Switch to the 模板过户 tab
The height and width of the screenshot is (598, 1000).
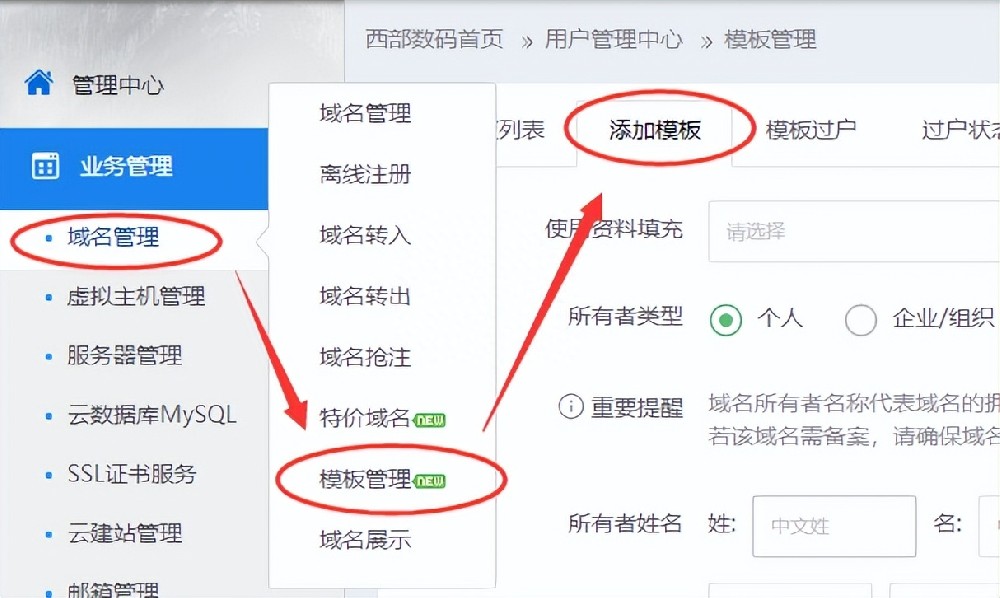pos(811,130)
